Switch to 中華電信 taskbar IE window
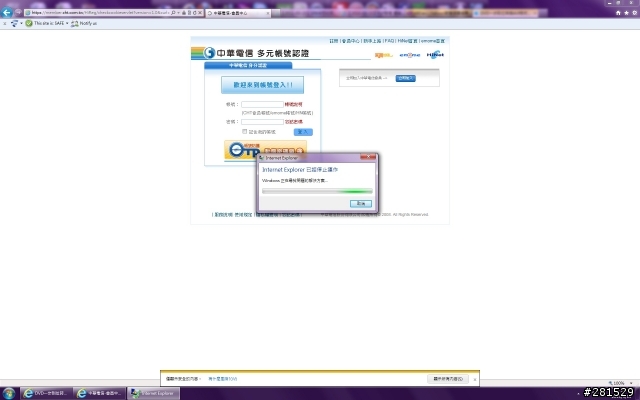640x400 pixels. point(100,393)
